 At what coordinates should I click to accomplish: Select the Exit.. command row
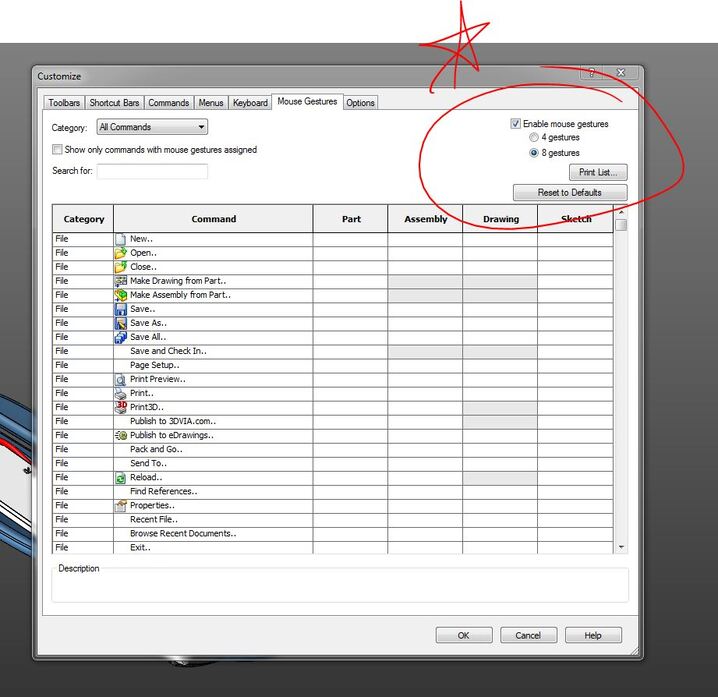(333, 548)
